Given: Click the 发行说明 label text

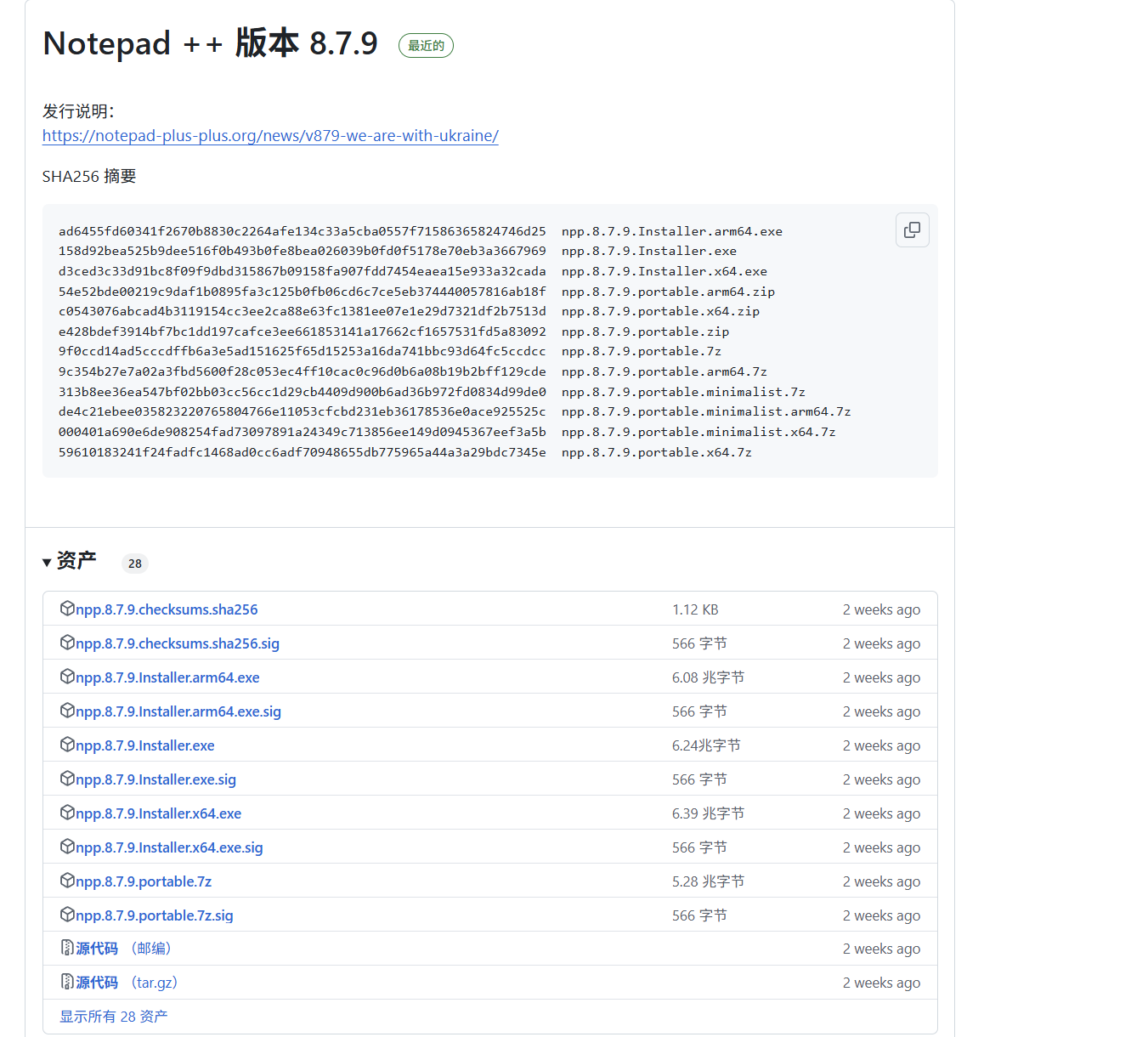Looking at the screenshot, I should tap(78, 111).
